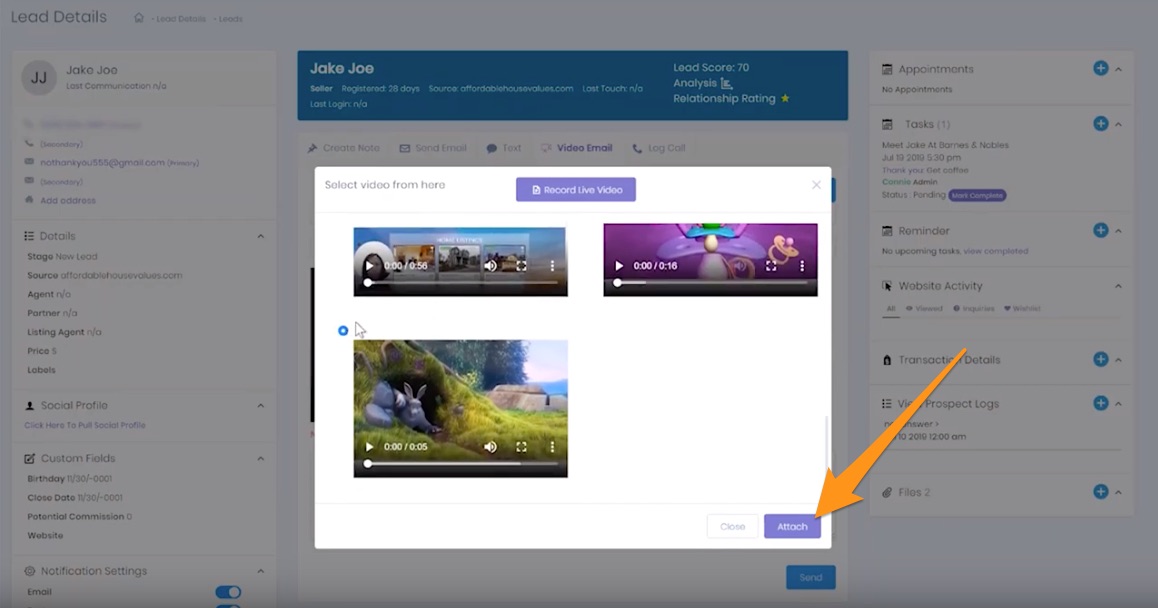The image size is (1158, 608).
Task: Mute the 0:05 bunny video
Action: (490, 447)
